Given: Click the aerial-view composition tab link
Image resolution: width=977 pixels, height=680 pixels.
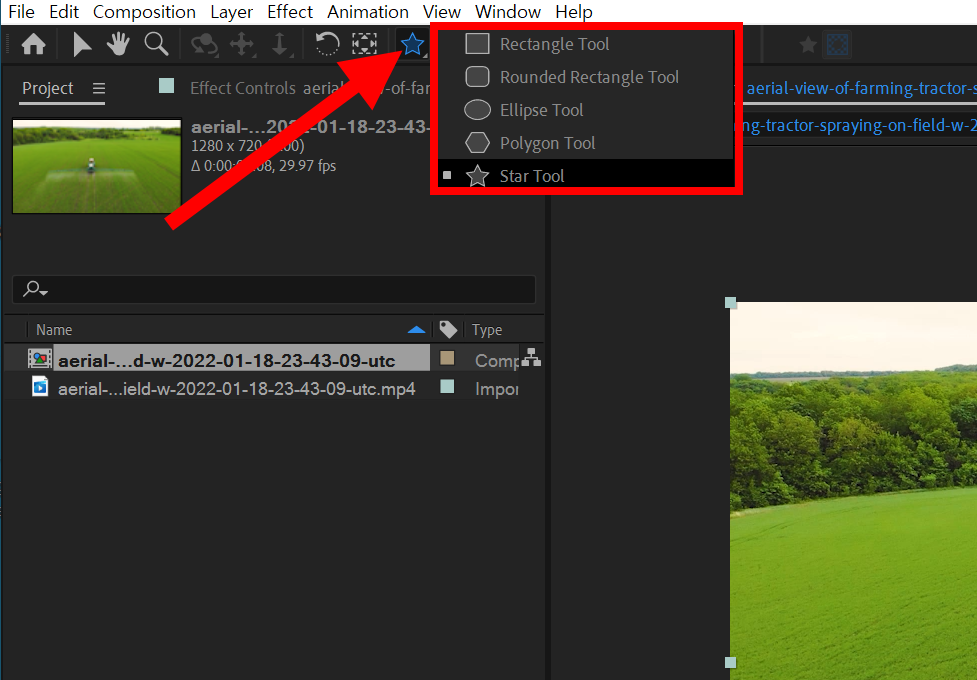Looking at the screenshot, I should (x=861, y=89).
